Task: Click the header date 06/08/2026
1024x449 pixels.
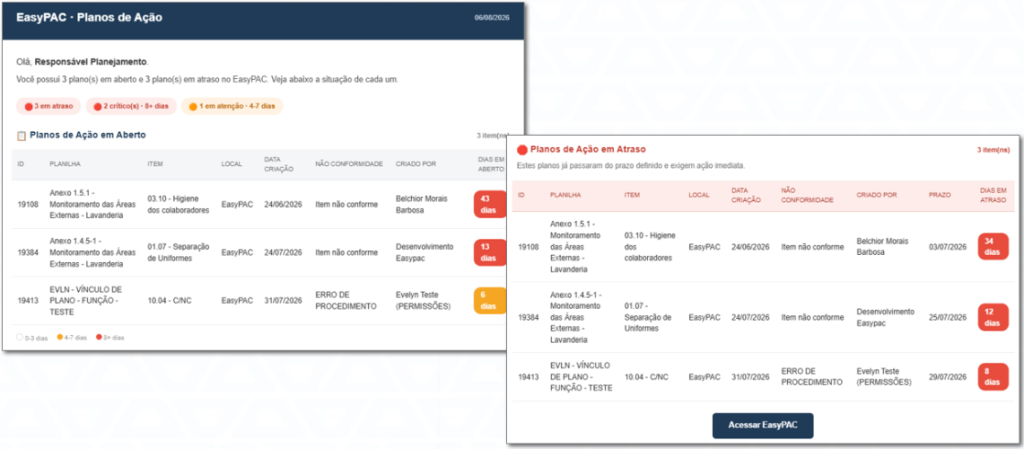Action: (x=491, y=18)
